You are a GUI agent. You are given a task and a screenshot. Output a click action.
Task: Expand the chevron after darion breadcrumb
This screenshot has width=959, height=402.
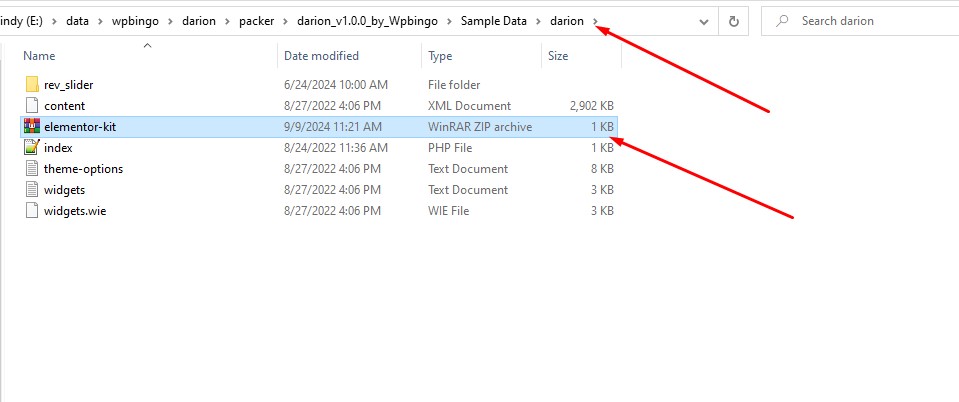pyautogui.click(x=597, y=21)
